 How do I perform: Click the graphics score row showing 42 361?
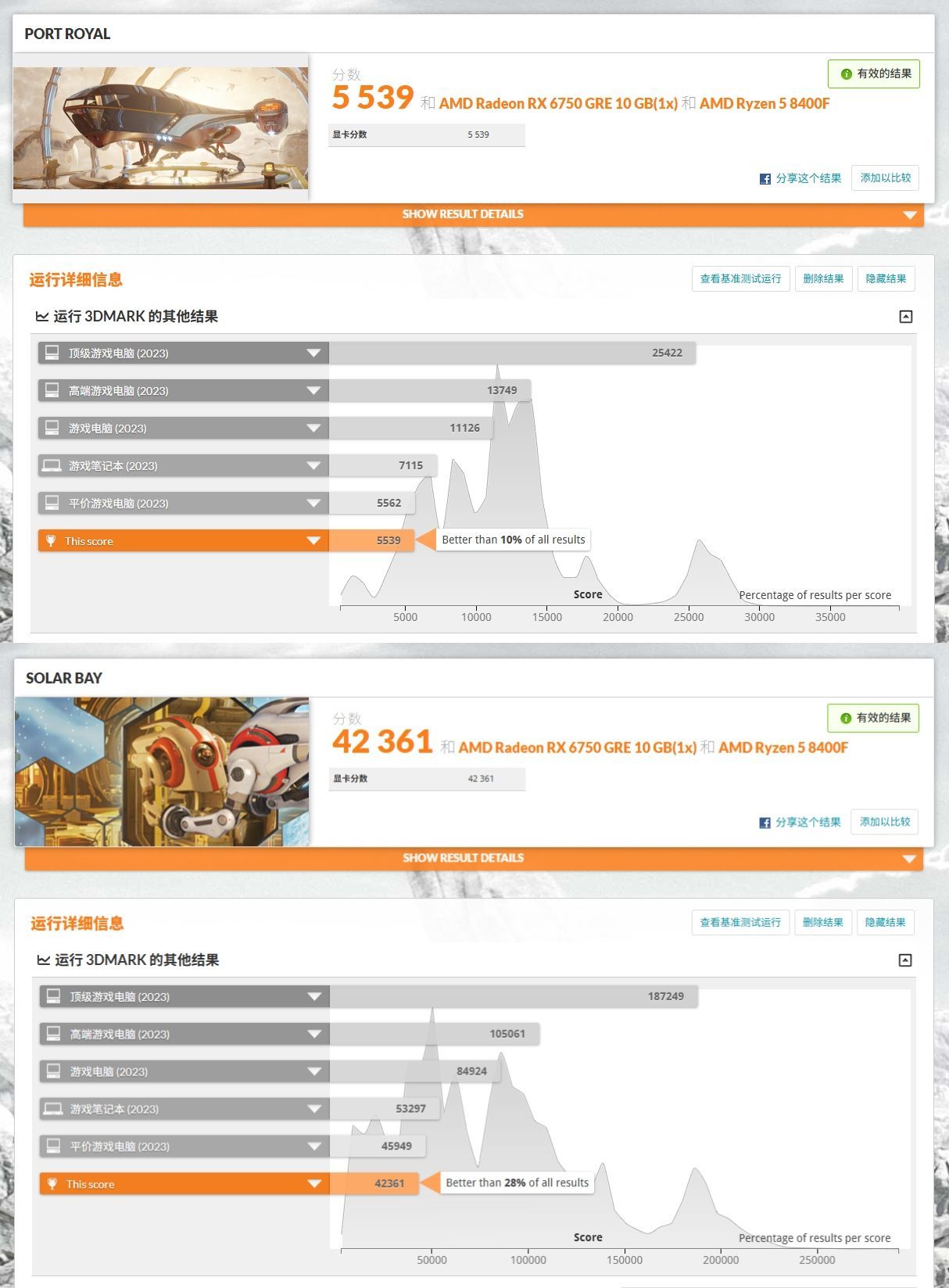point(427,779)
